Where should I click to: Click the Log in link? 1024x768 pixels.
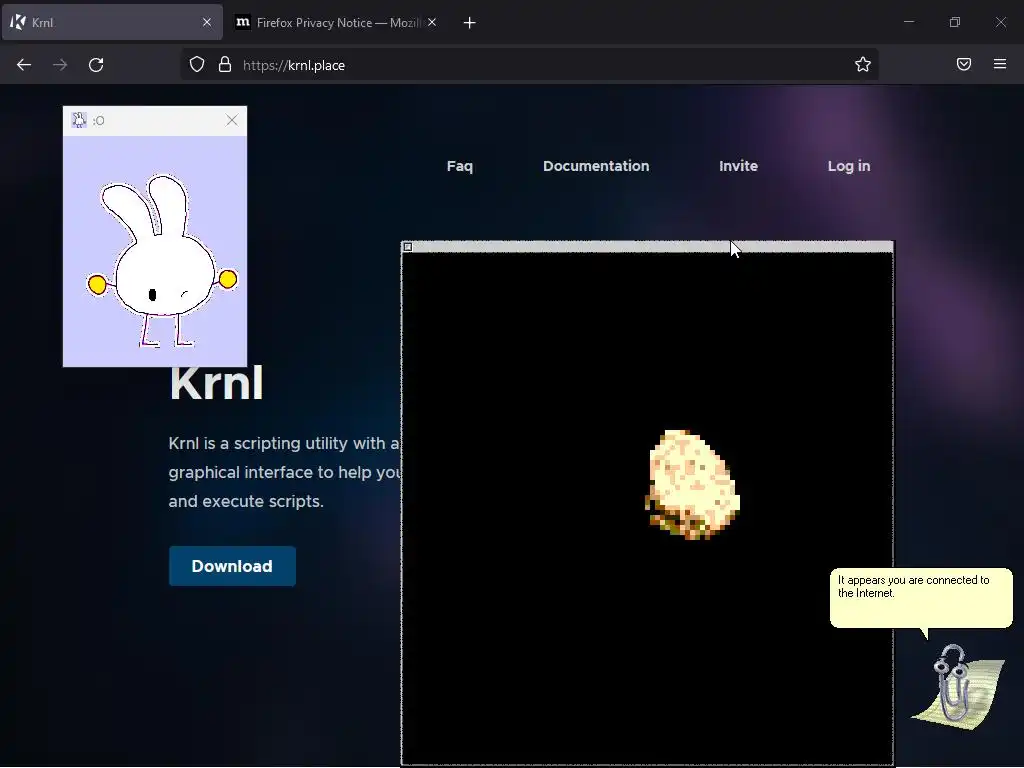point(849,166)
